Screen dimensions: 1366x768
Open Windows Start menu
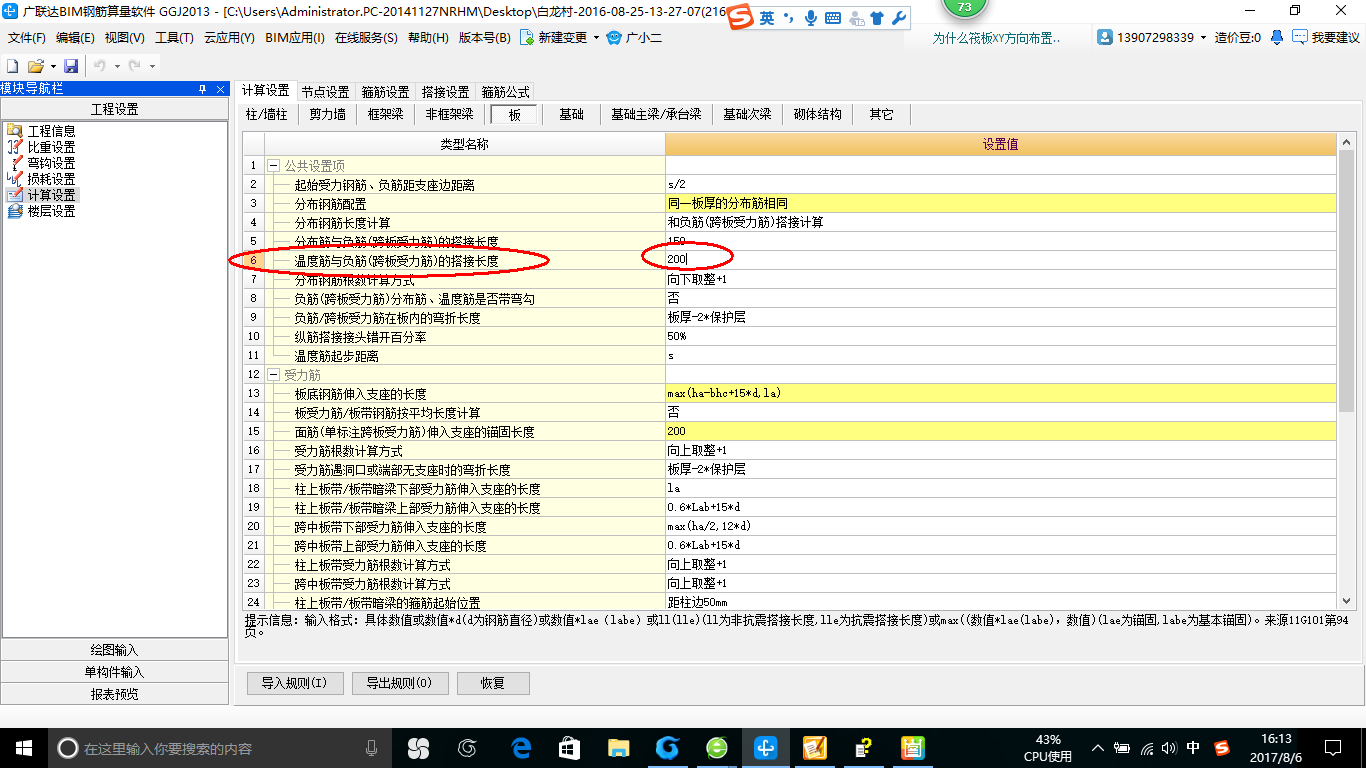(23, 747)
